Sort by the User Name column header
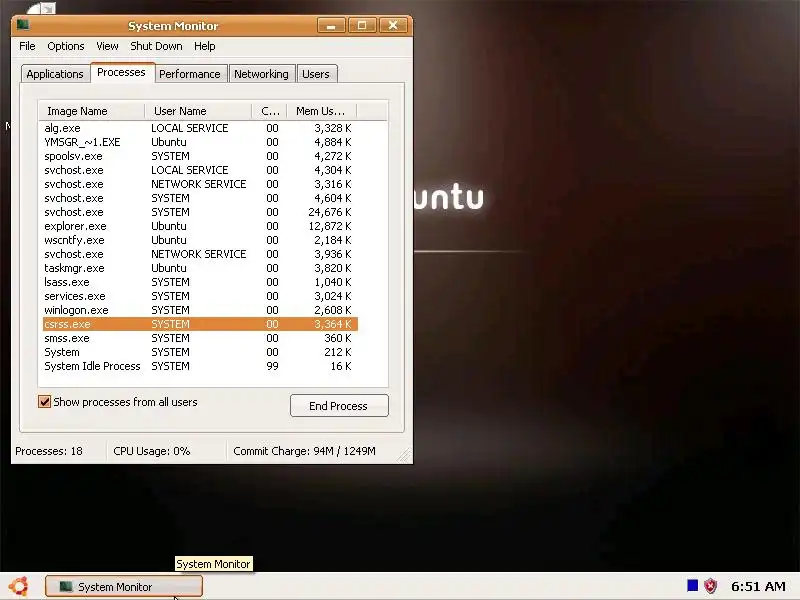 pyautogui.click(x=198, y=111)
